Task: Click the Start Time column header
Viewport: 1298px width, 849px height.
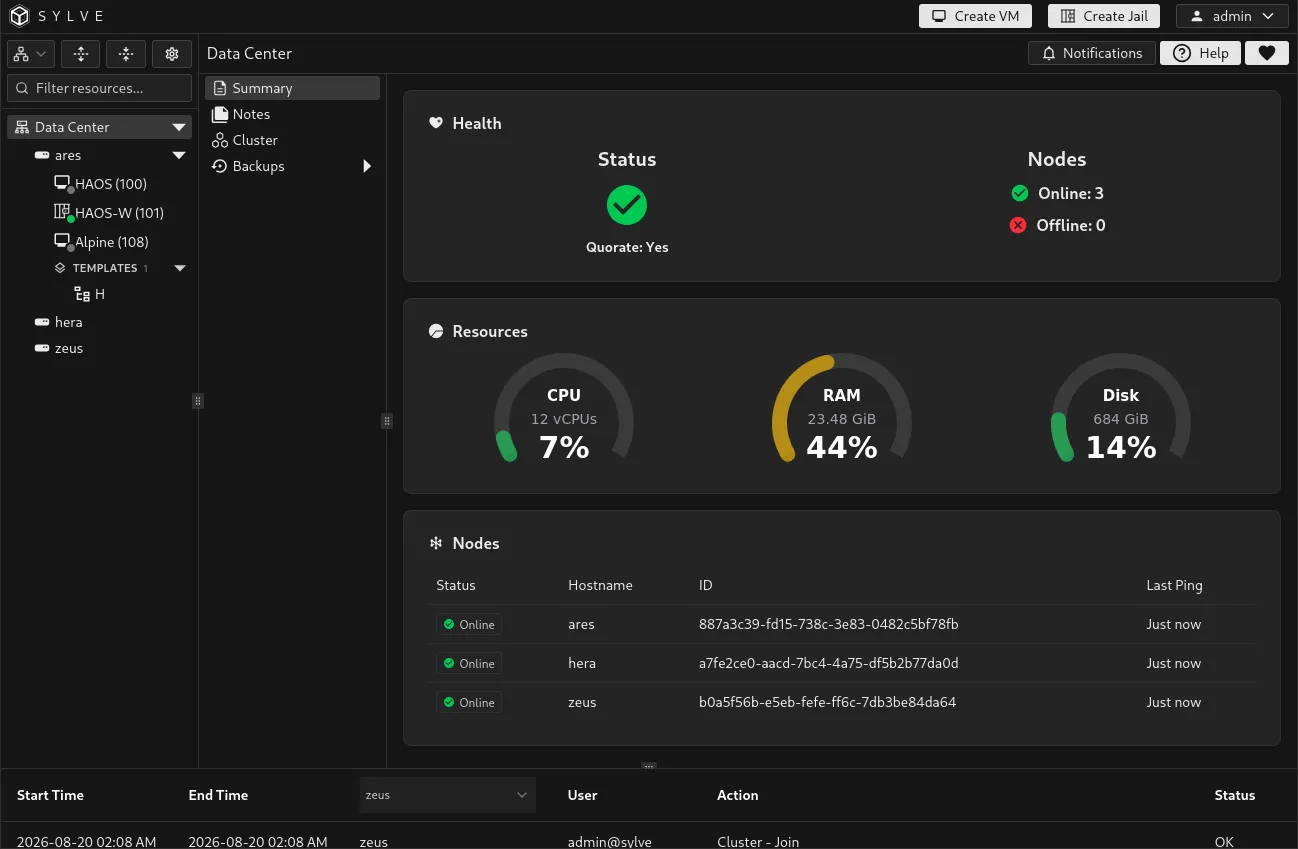Action: click(x=50, y=795)
